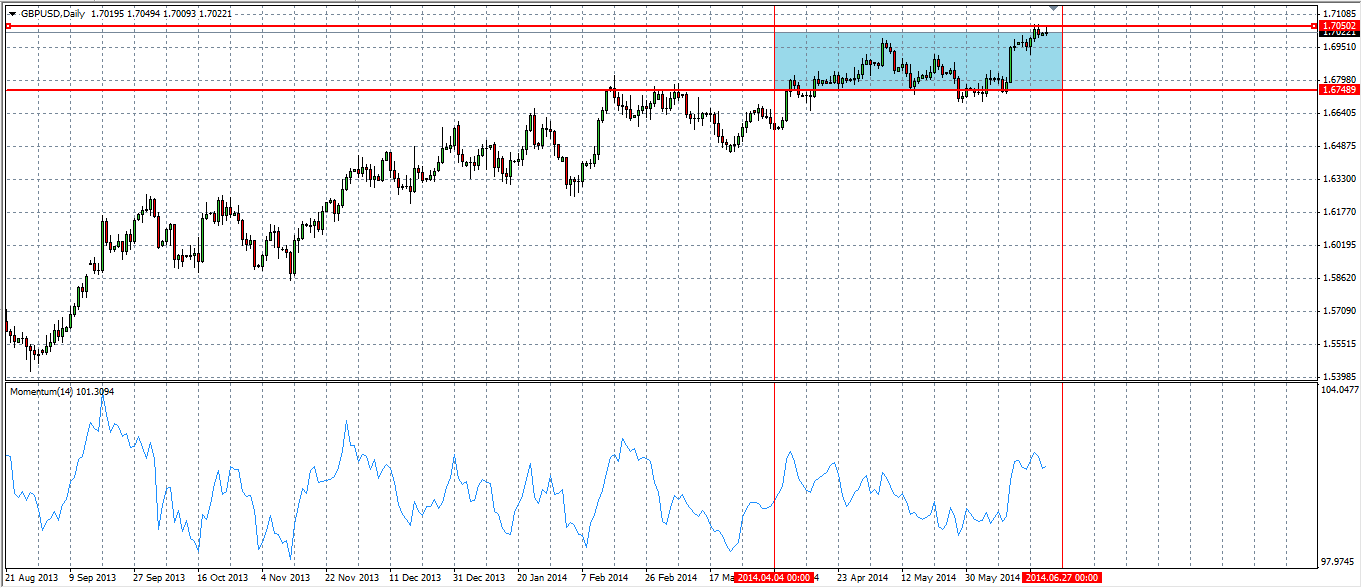
Task: Click the 1.55515 price scale value
Action: coord(1338,344)
